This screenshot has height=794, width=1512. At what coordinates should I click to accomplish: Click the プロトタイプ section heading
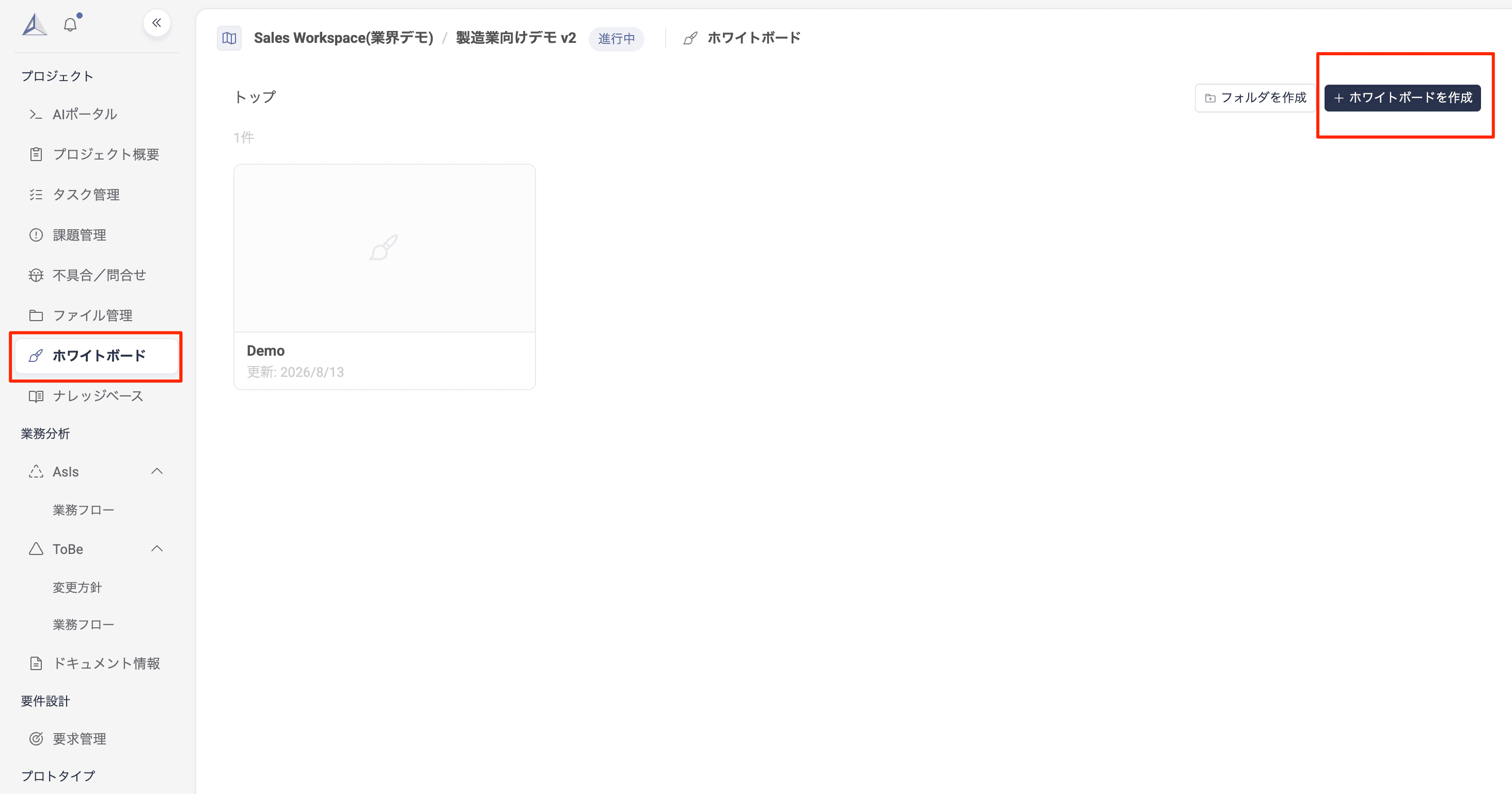click(58, 776)
